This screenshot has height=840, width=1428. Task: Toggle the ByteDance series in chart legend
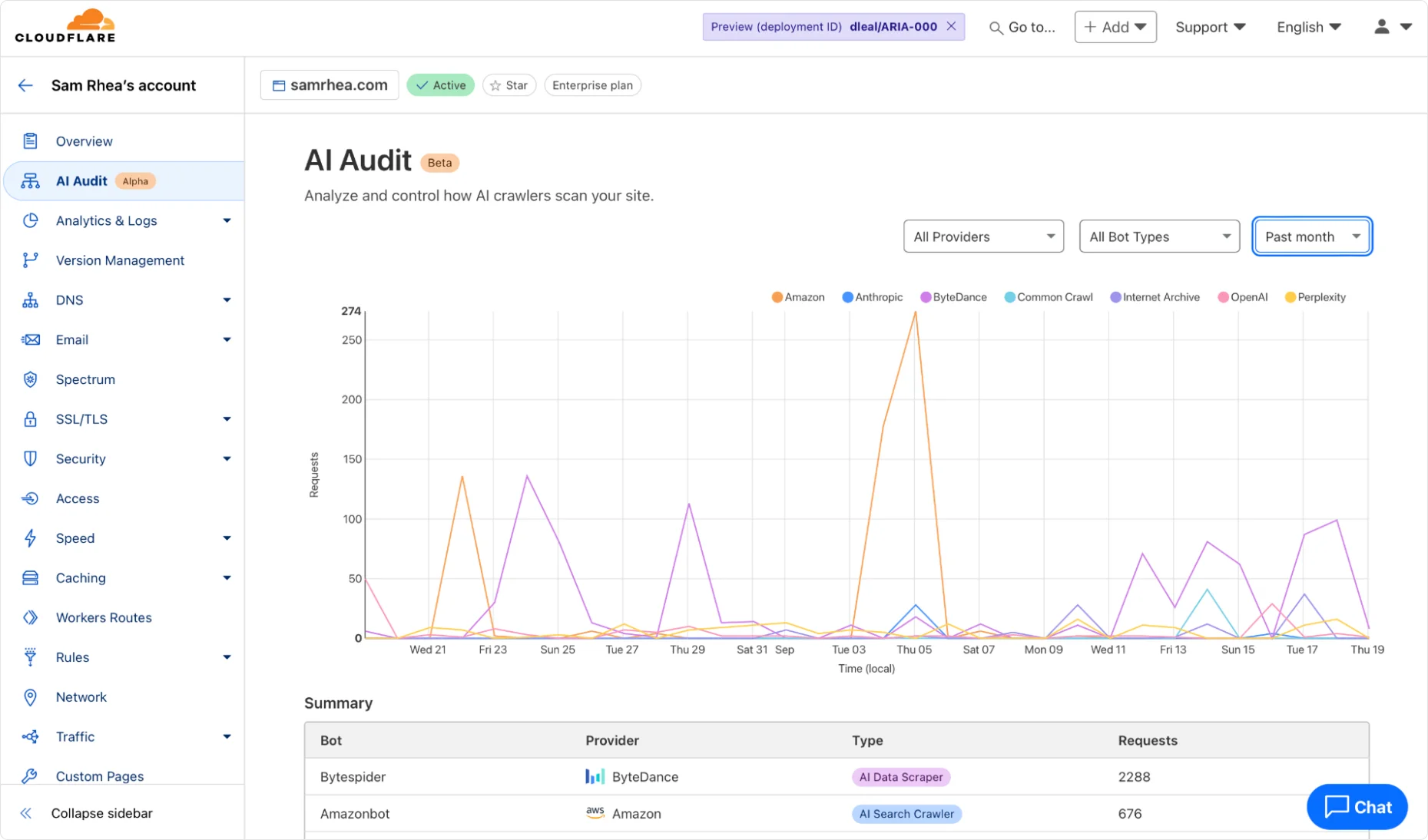pos(954,297)
